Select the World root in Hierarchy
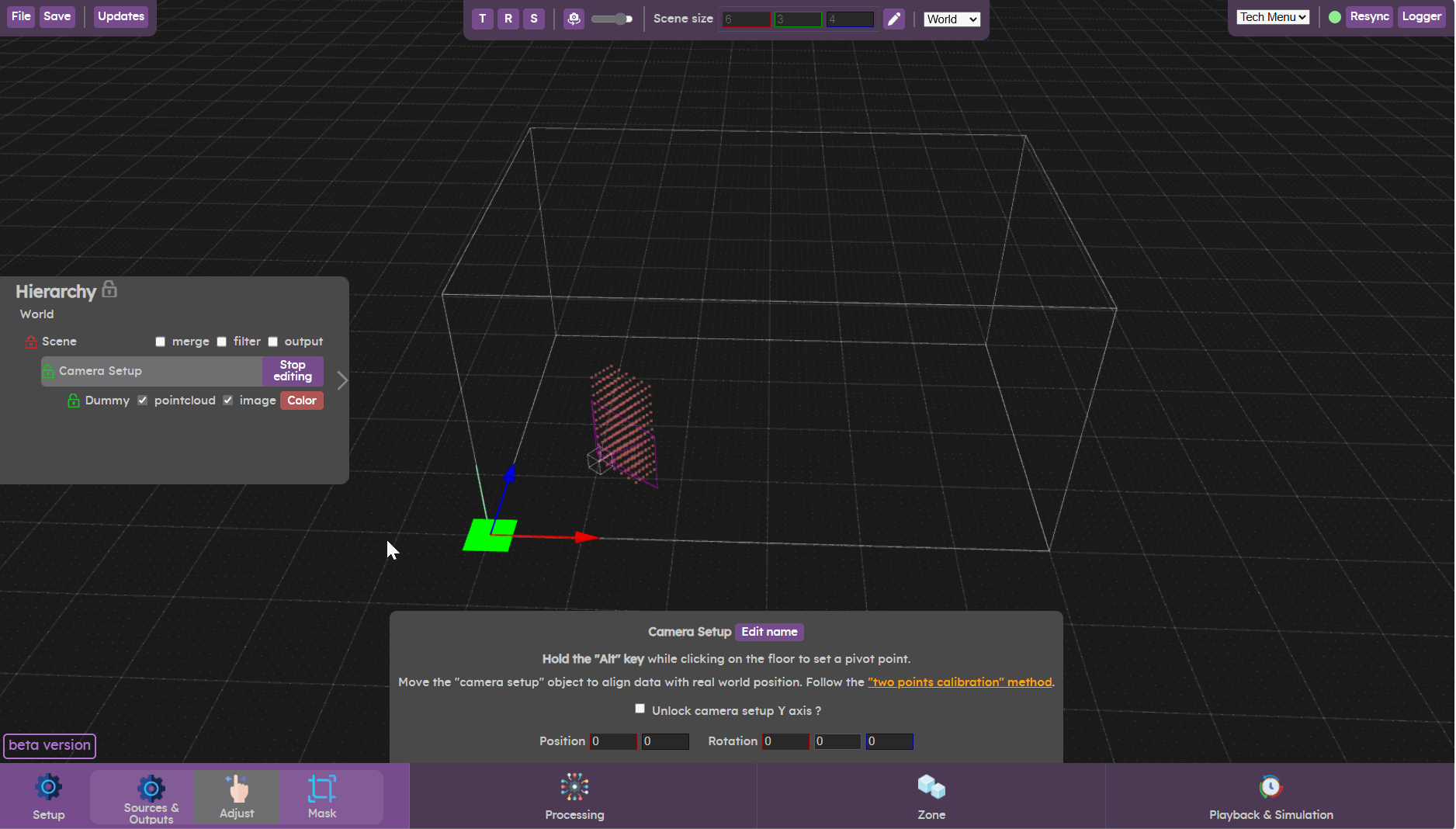The image size is (1456, 829). pyautogui.click(x=36, y=314)
